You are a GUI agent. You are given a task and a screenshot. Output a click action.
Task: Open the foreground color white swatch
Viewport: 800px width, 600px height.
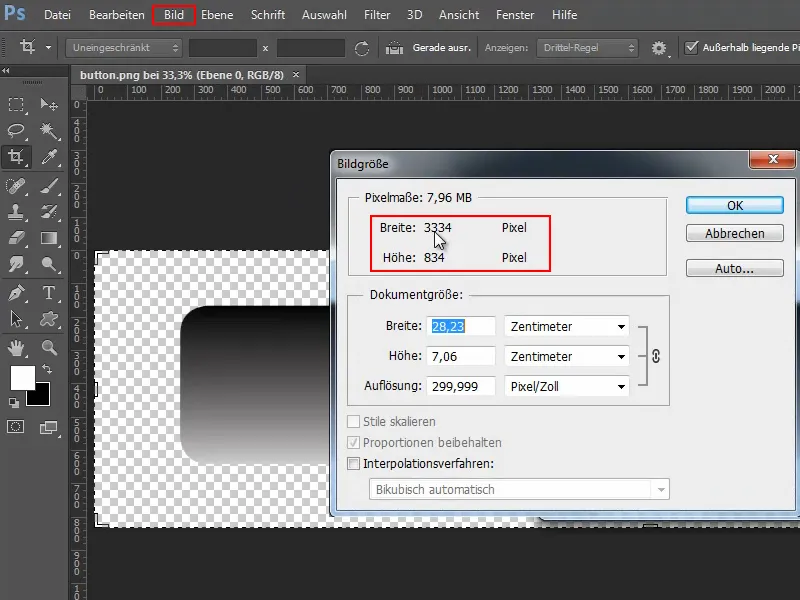[22, 377]
